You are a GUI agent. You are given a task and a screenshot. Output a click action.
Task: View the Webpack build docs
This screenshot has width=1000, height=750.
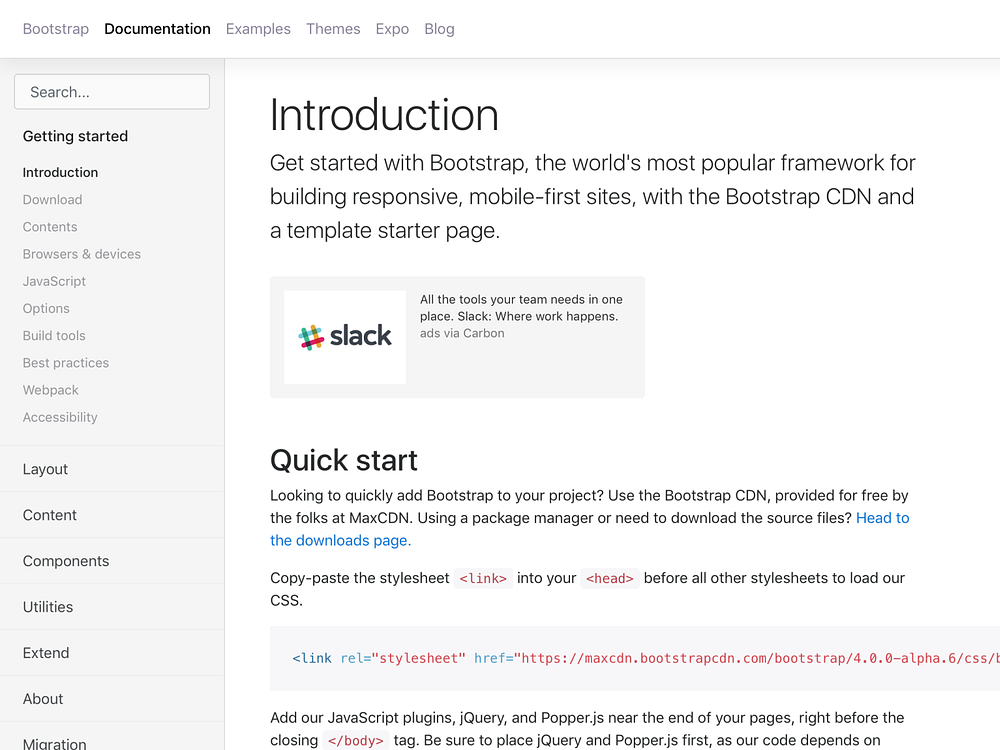point(50,390)
